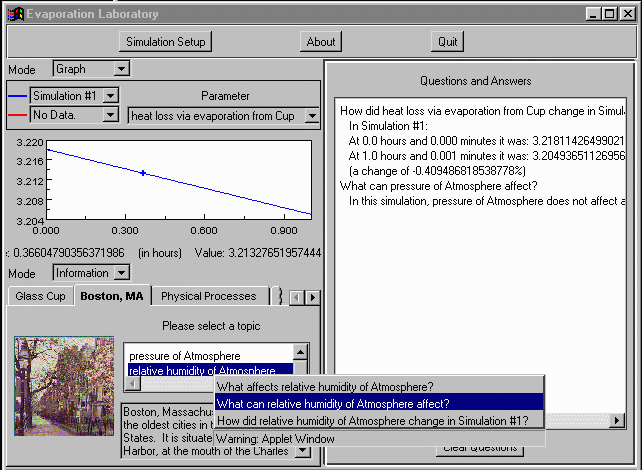Click the blue marker on the graph line
This screenshot has width=642, height=471.
click(x=143, y=173)
